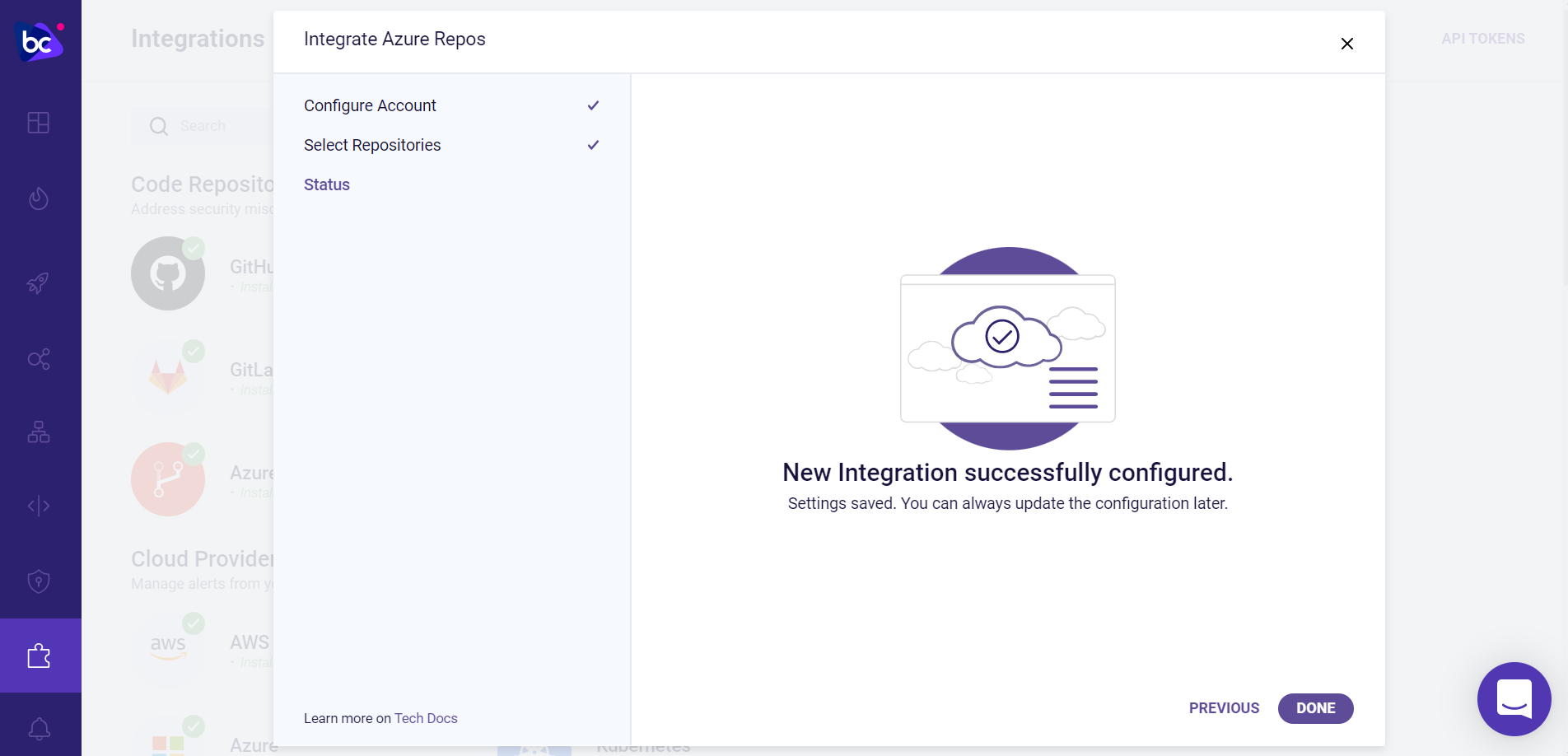Open the code brackets icon in sidebar
This screenshot has width=1568, height=756.
[x=39, y=506]
